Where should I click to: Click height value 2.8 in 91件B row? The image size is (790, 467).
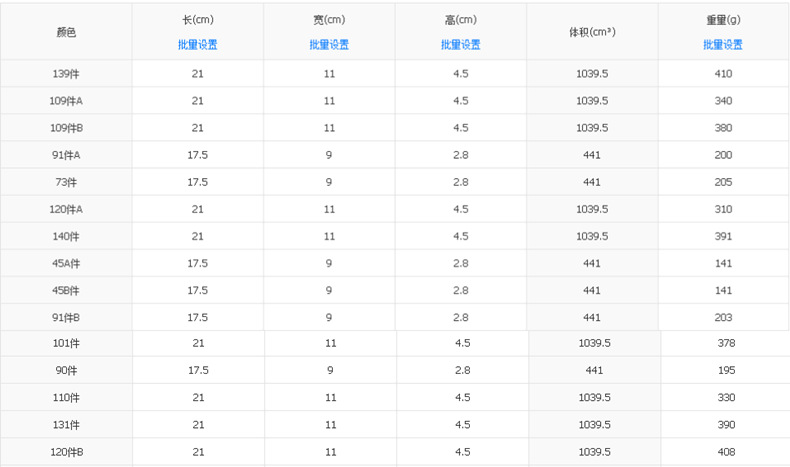[x=460, y=318]
